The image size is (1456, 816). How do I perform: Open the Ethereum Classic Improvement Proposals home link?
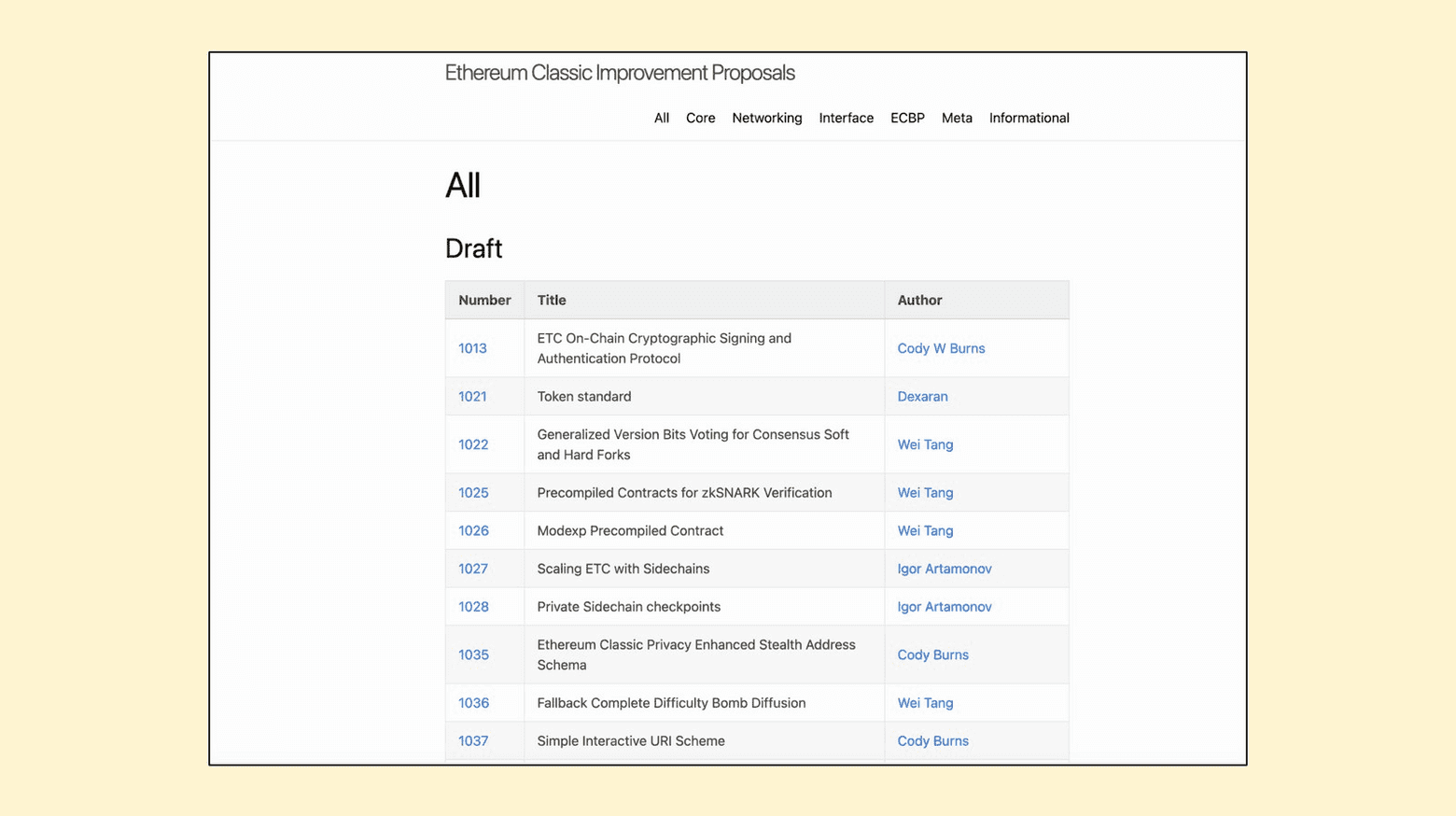click(619, 73)
